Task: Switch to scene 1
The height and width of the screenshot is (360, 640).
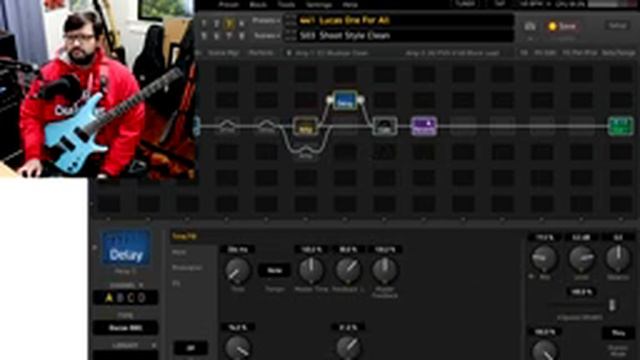Action: (x=204, y=23)
